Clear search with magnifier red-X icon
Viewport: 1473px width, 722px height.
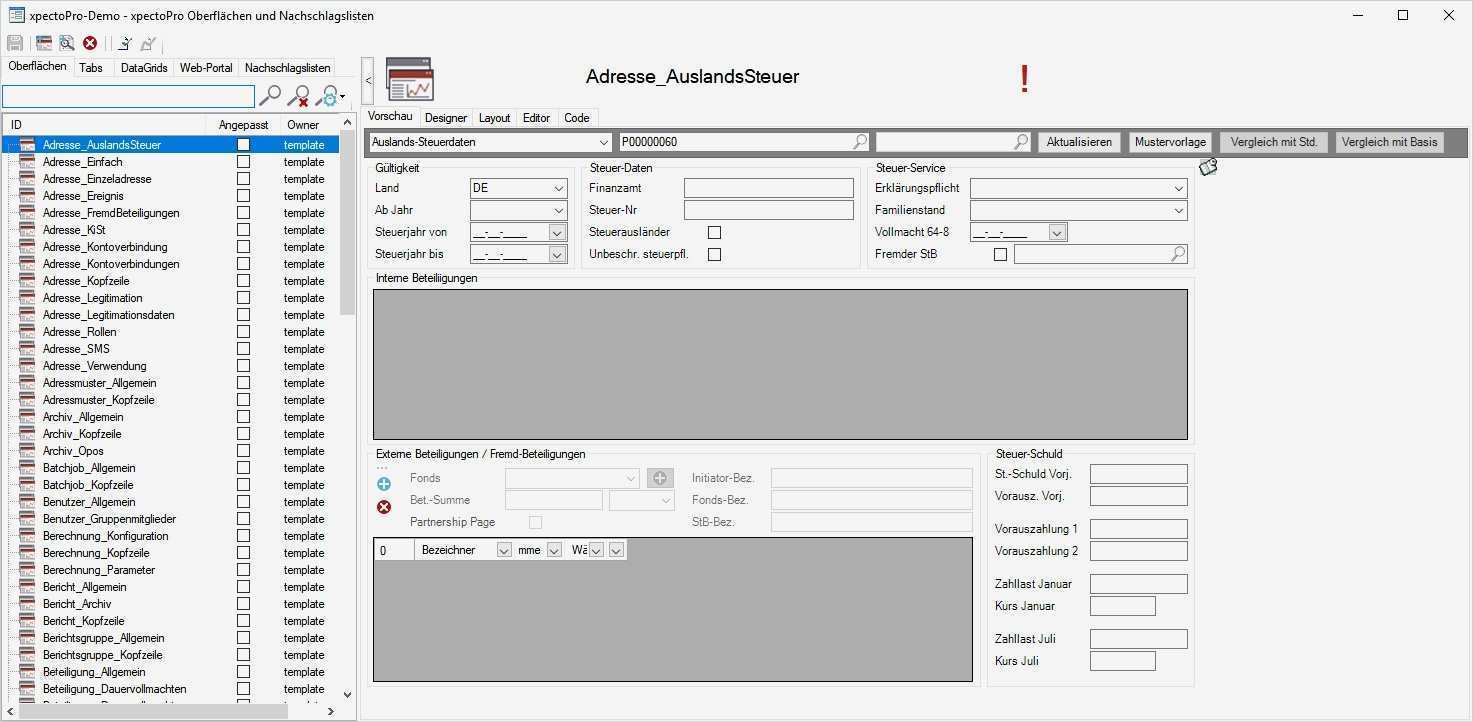click(298, 96)
